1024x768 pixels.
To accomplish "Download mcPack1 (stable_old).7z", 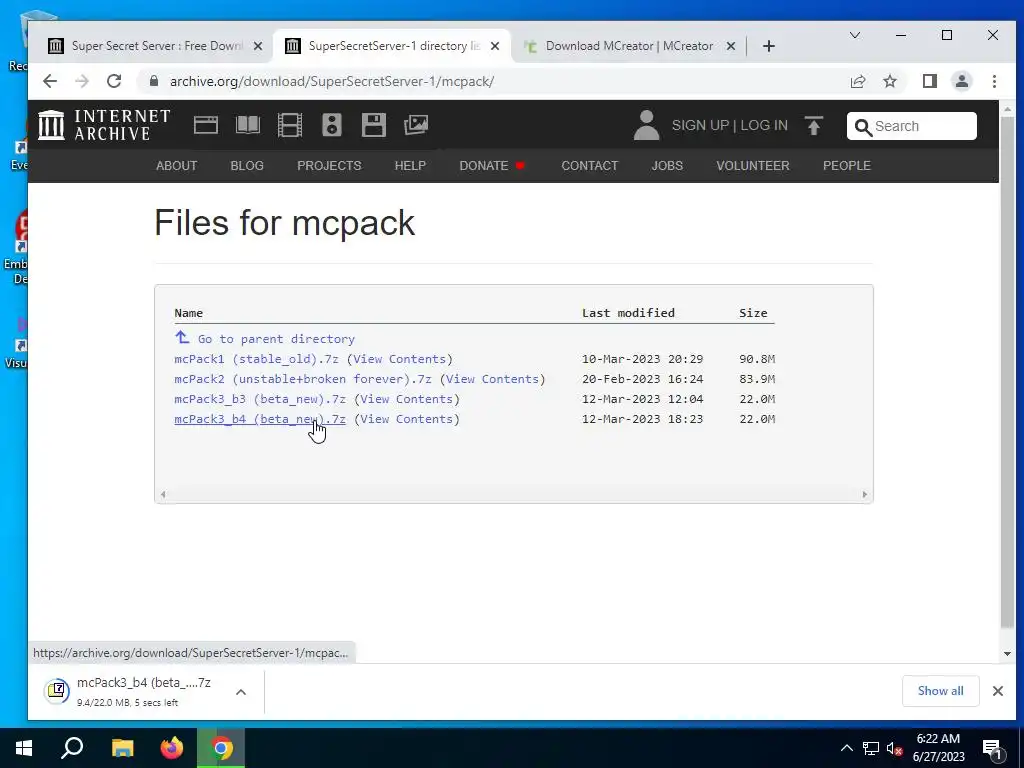I will pos(257,359).
